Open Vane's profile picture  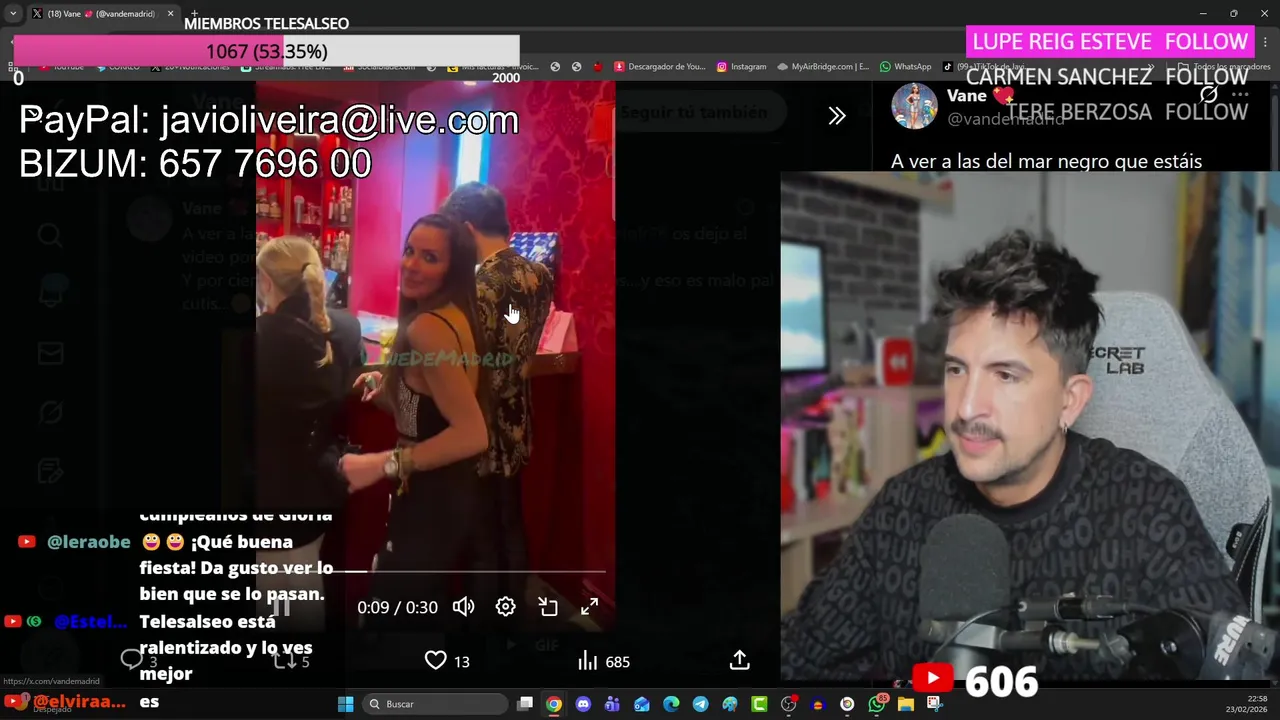tap(914, 106)
